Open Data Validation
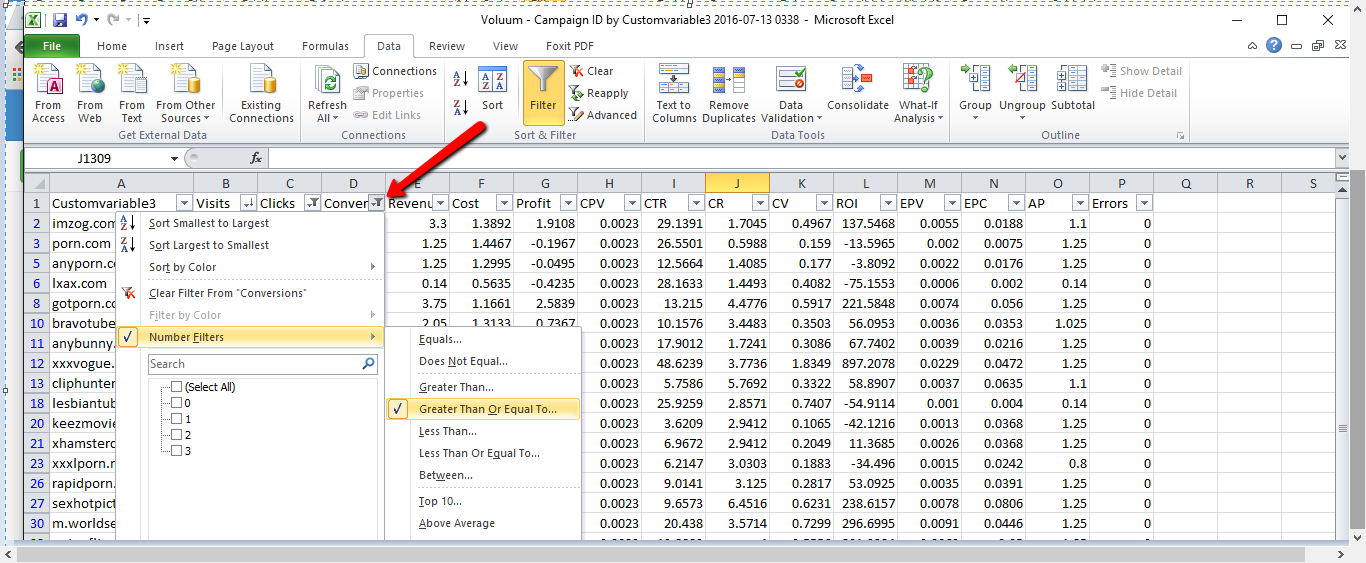1366x563 pixels. 790,93
